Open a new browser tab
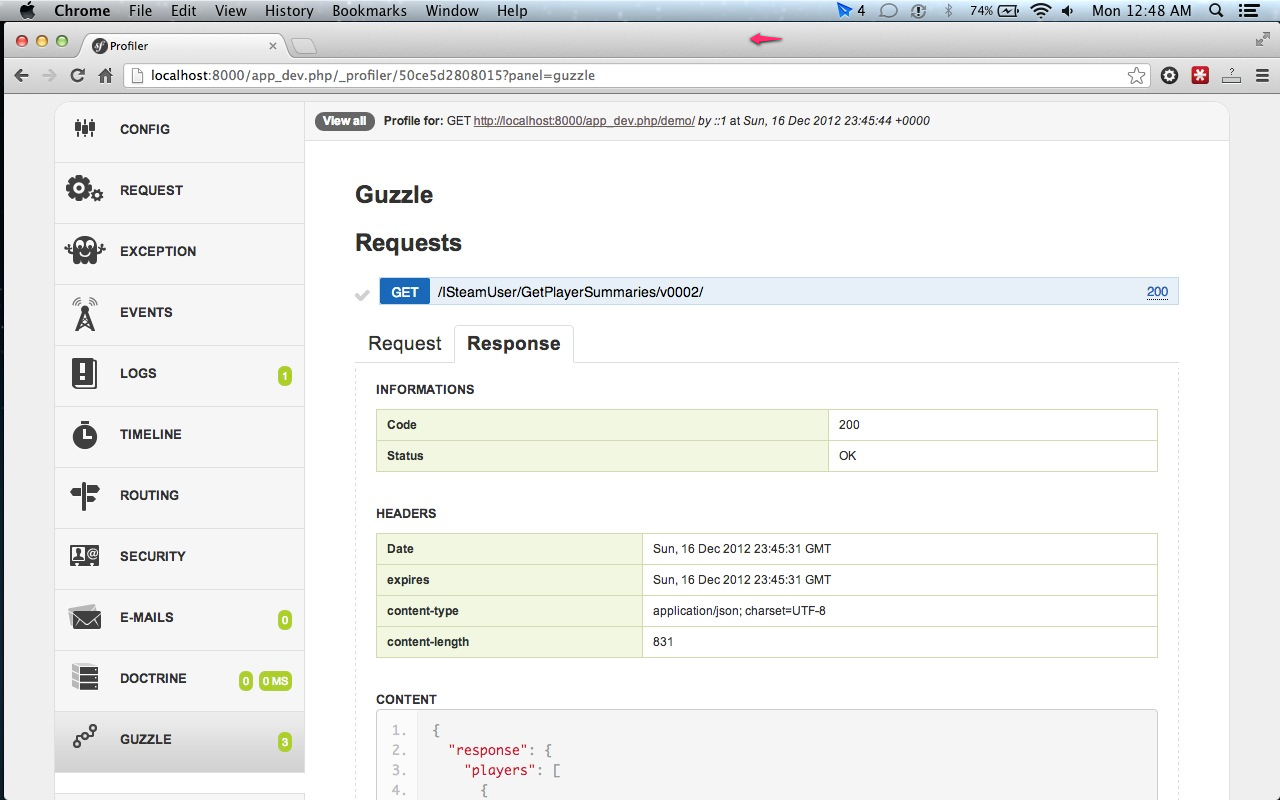The width and height of the screenshot is (1280, 800). 304,46
